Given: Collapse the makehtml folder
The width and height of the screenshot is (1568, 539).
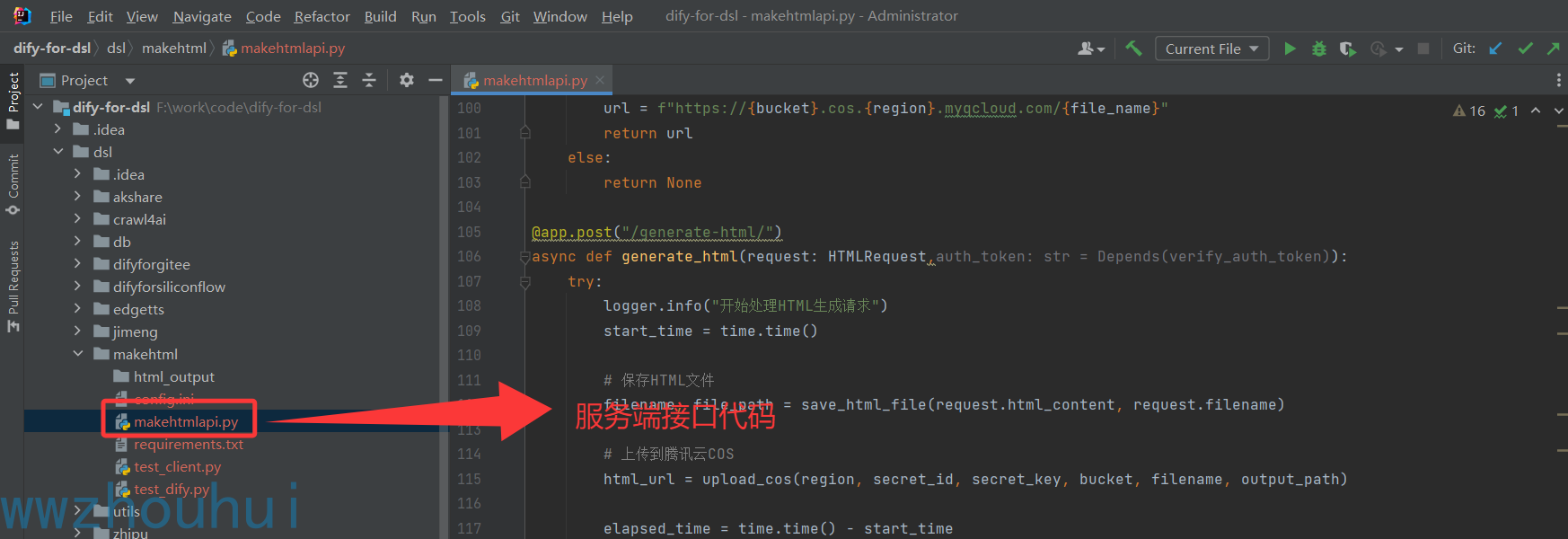Looking at the screenshot, I should coord(77,354).
